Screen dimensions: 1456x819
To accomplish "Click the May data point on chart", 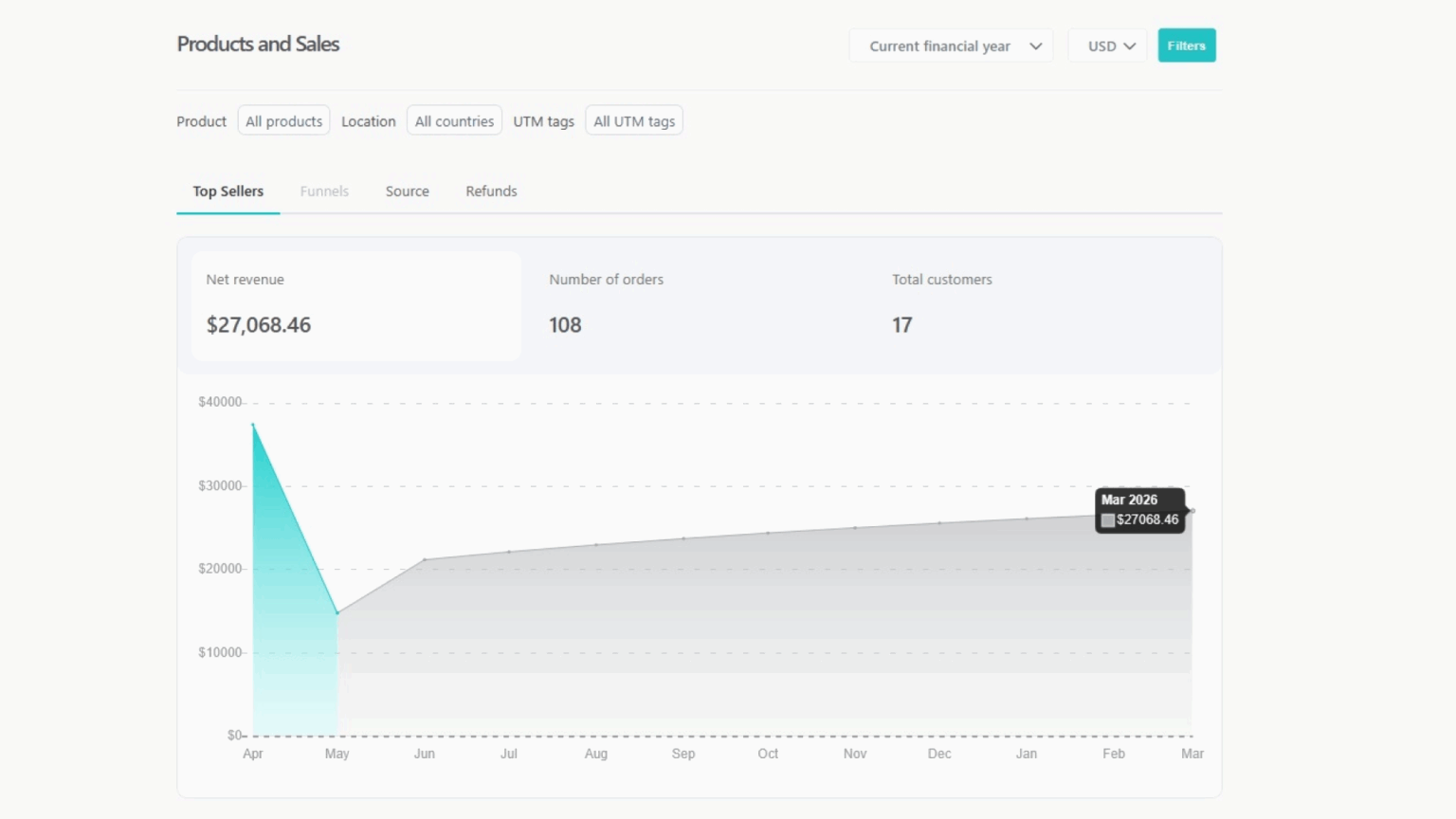I will (x=337, y=613).
